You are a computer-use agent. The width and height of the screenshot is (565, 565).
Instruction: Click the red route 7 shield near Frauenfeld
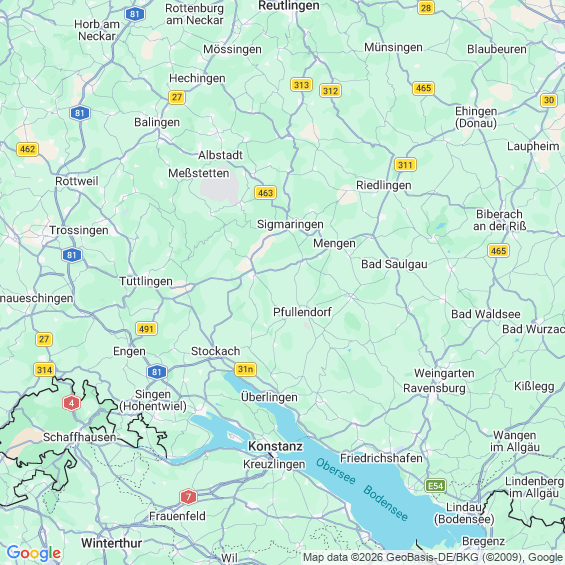click(188, 497)
